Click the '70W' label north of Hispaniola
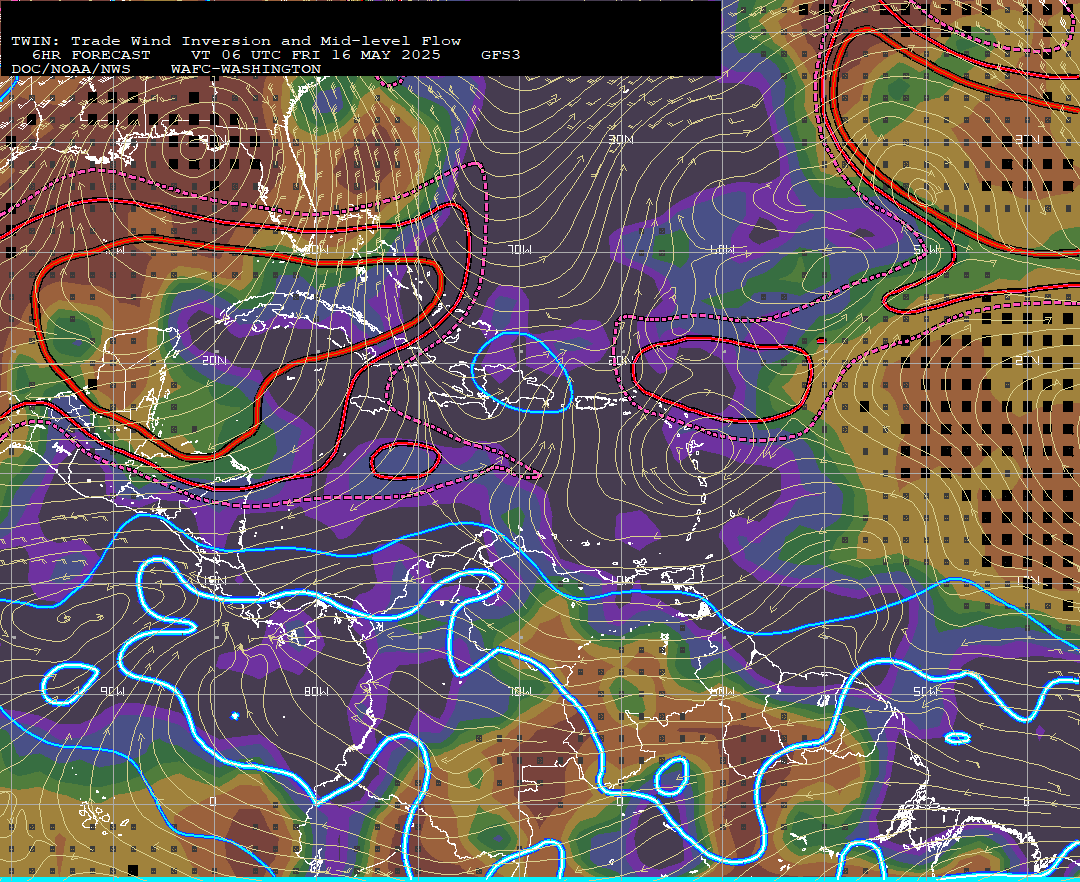Image resolution: width=1080 pixels, height=882 pixels. coord(520,250)
